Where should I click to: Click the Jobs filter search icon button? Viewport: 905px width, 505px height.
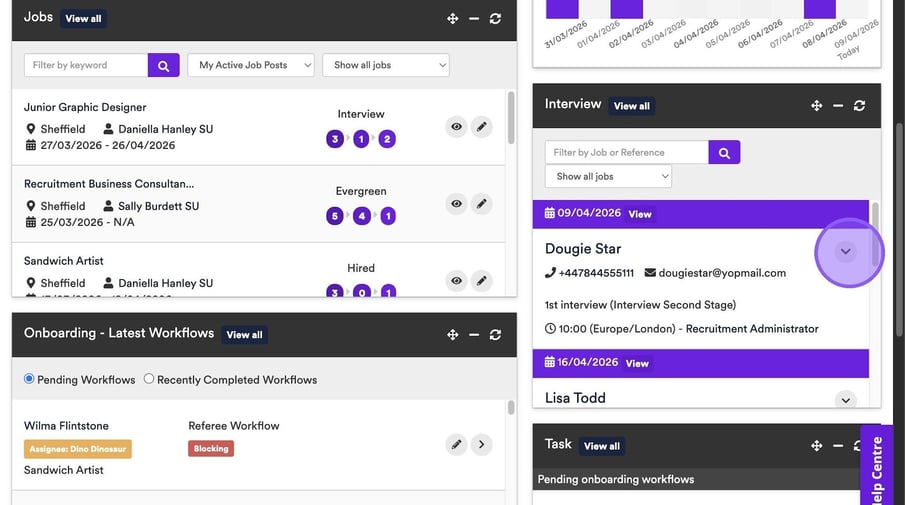pyautogui.click(x=163, y=65)
